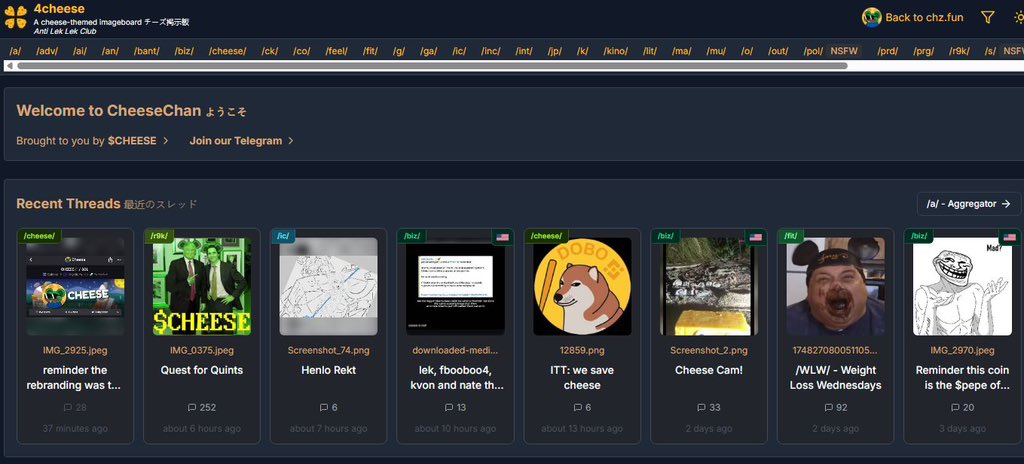Click US flag on Cheese Cam card
The height and width of the screenshot is (464, 1024).
756,237
